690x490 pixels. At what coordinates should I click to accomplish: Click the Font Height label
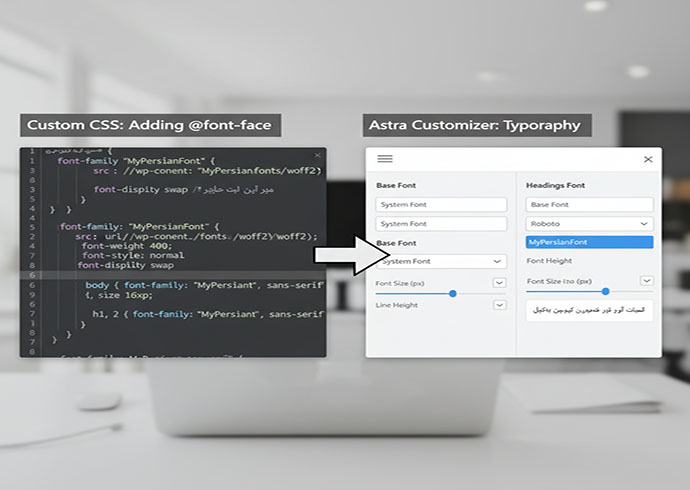(x=549, y=261)
